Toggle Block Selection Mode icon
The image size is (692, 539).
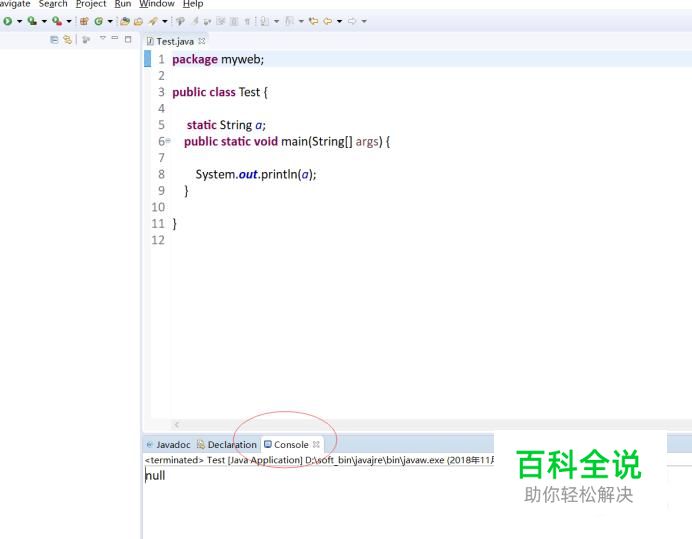(234, 21)
